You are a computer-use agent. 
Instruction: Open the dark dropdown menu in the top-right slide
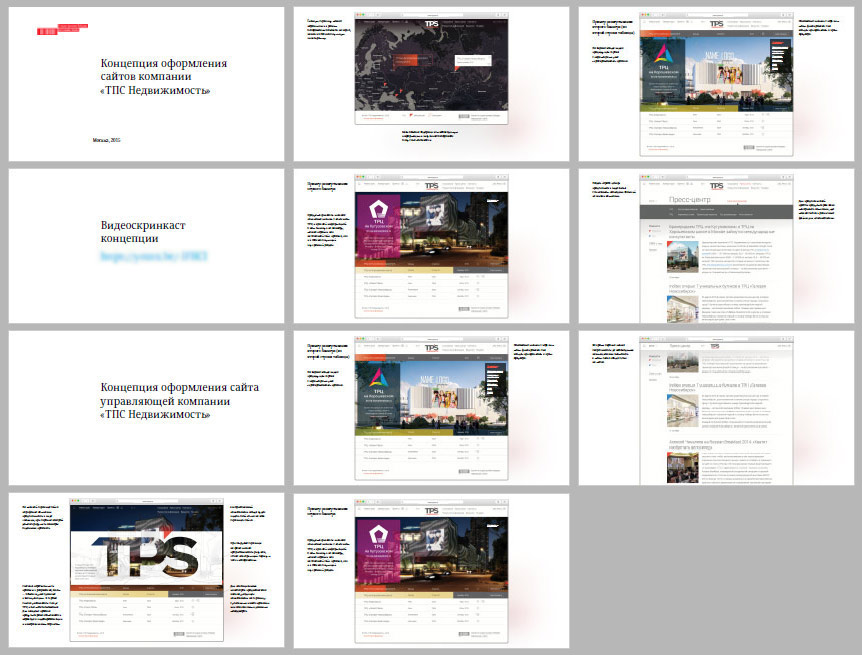coord(779,56)
